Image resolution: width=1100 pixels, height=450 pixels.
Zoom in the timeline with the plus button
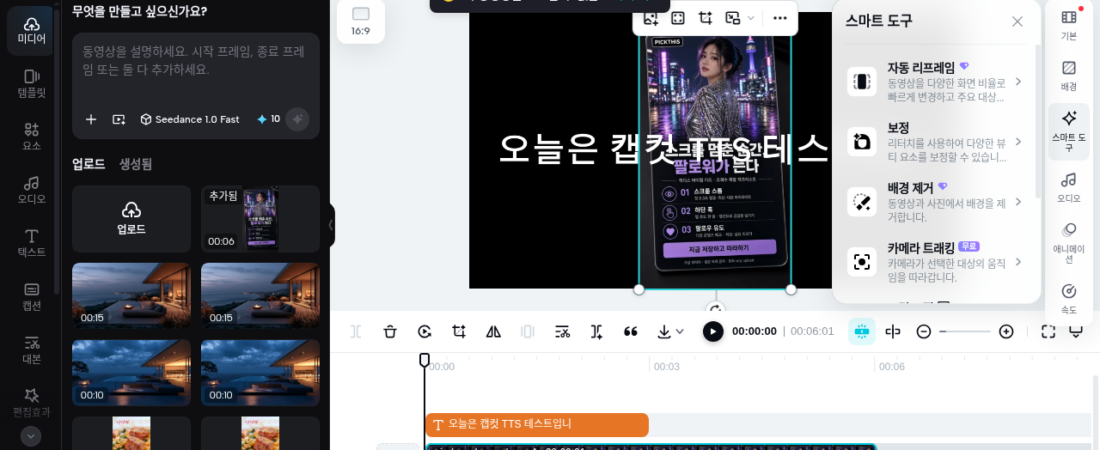[1006, 331]
